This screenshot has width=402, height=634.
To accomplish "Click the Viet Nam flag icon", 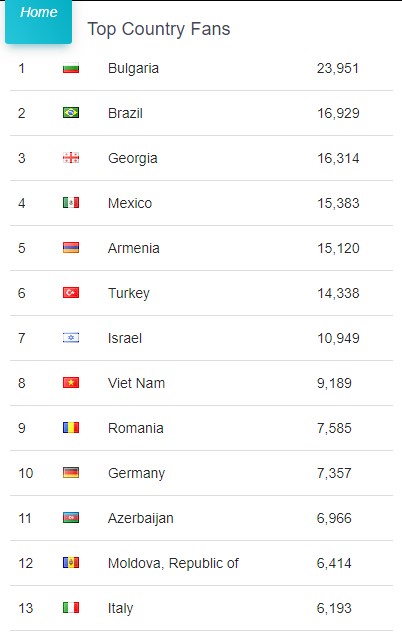I will [x=71, y=383].
